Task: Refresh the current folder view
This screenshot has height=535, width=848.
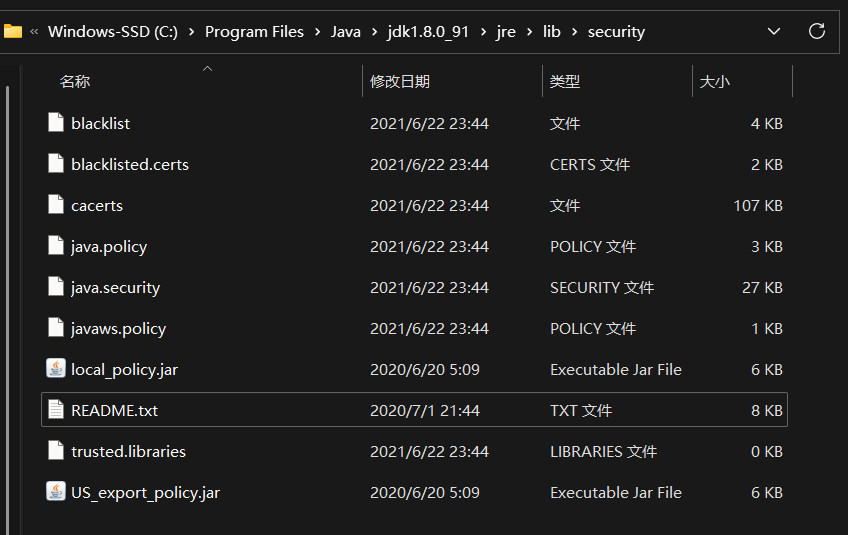Action: coord(816,31)
